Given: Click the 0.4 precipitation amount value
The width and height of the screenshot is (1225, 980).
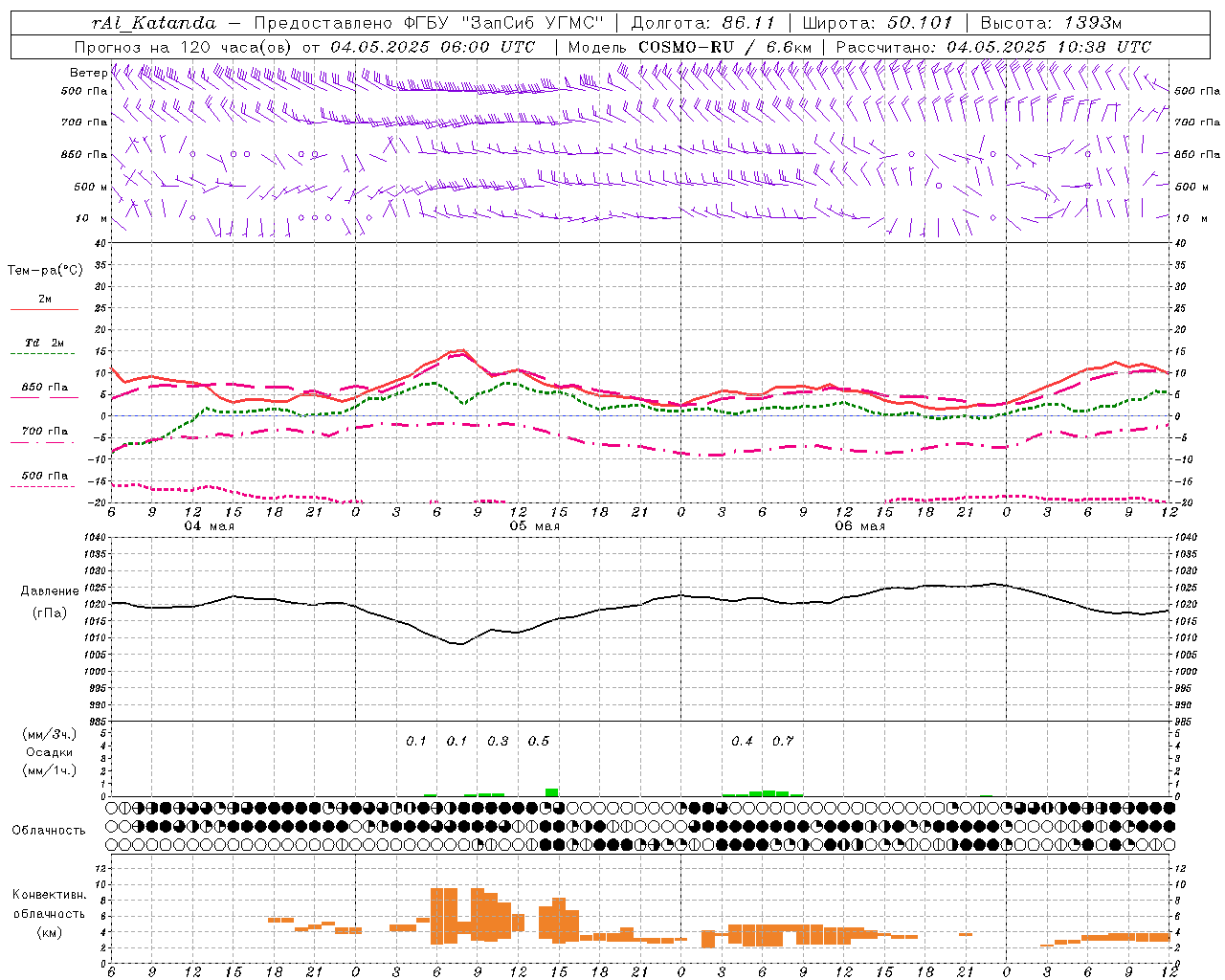Looking at the screenshot, I should pos(742,742).
